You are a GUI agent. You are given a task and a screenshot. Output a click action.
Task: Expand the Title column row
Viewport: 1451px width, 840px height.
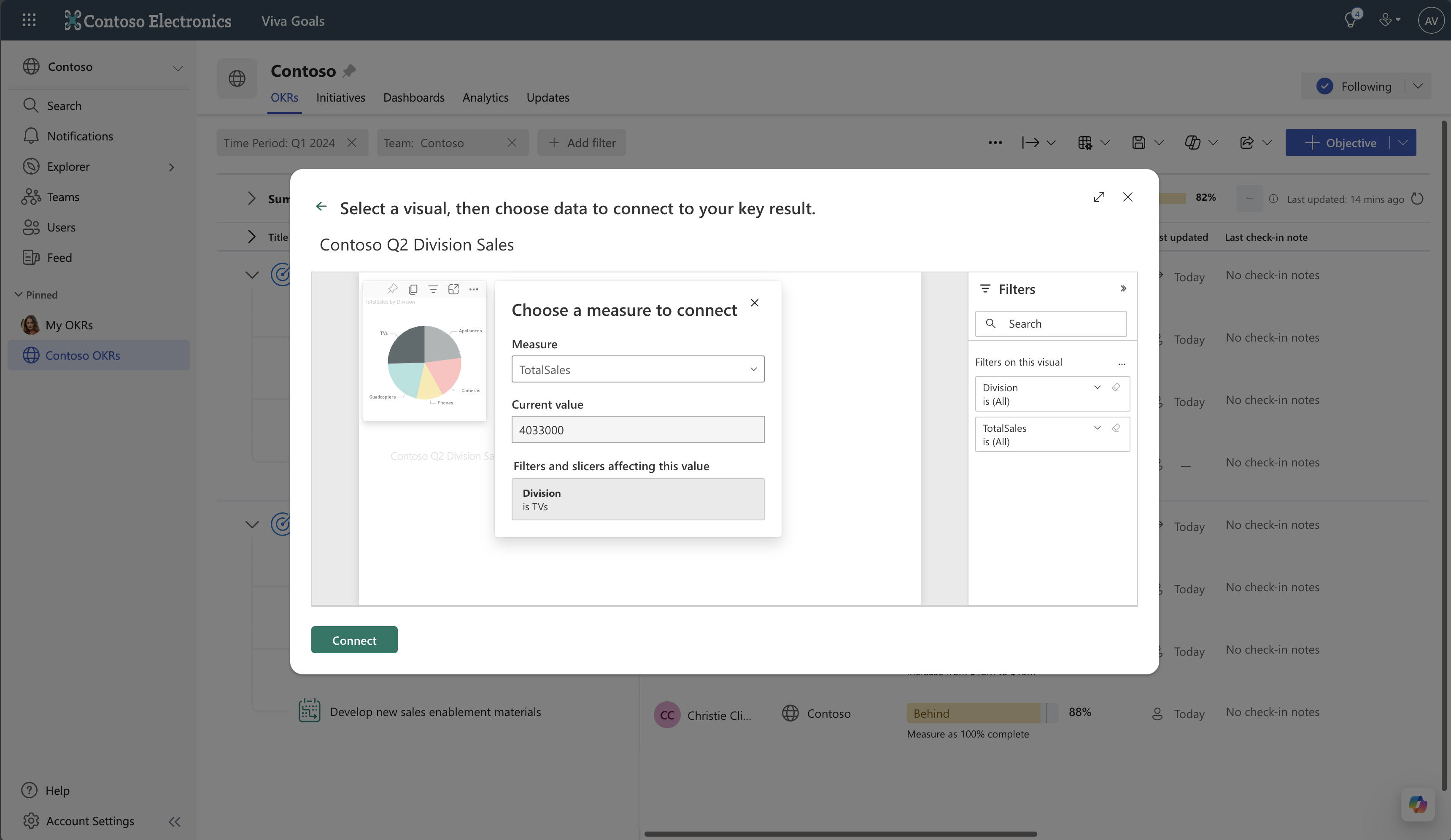click(251, 237)
